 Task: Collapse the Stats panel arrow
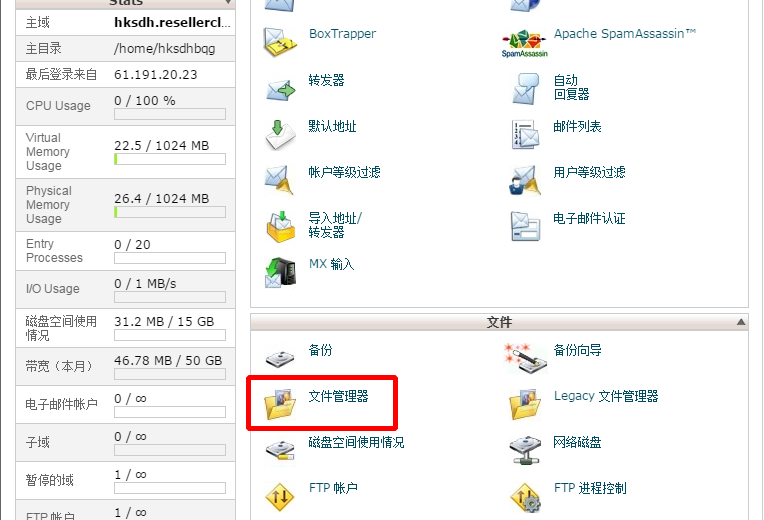(x=228, y=2)
